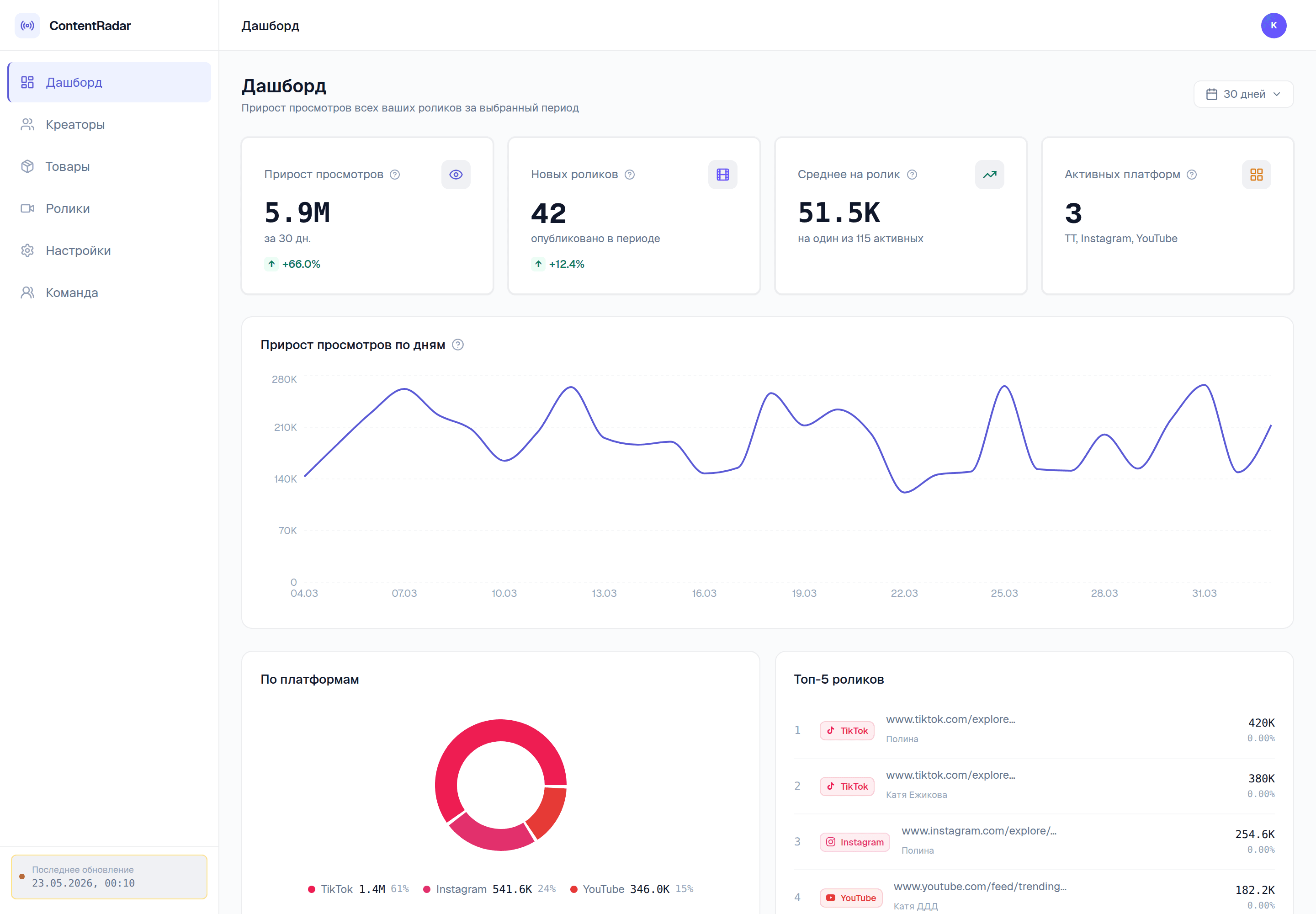Go to Товары in sidebar
Screen dimensions: 1316x914
coord(109,167)
